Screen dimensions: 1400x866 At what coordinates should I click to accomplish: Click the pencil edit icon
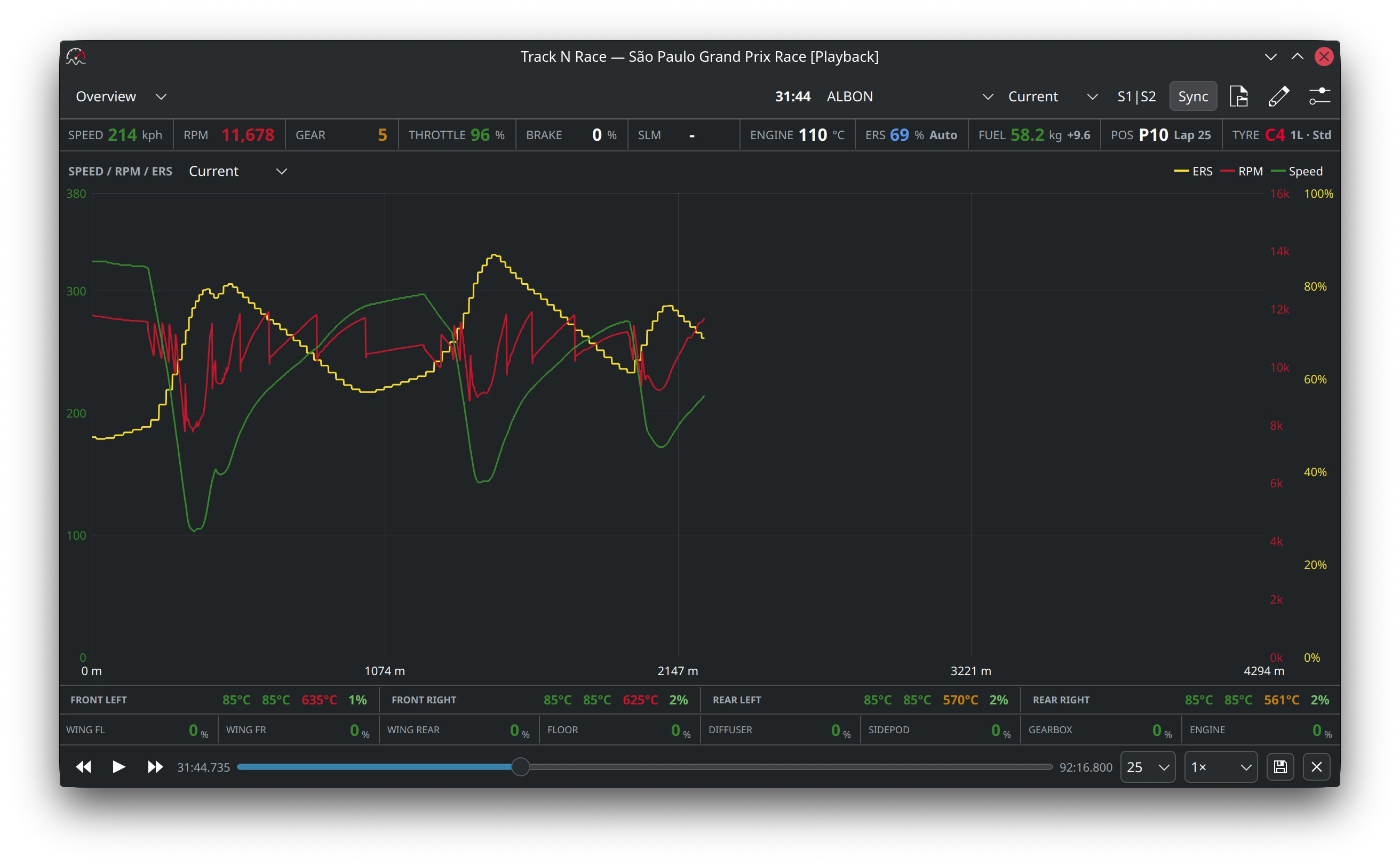(1278, 96)
